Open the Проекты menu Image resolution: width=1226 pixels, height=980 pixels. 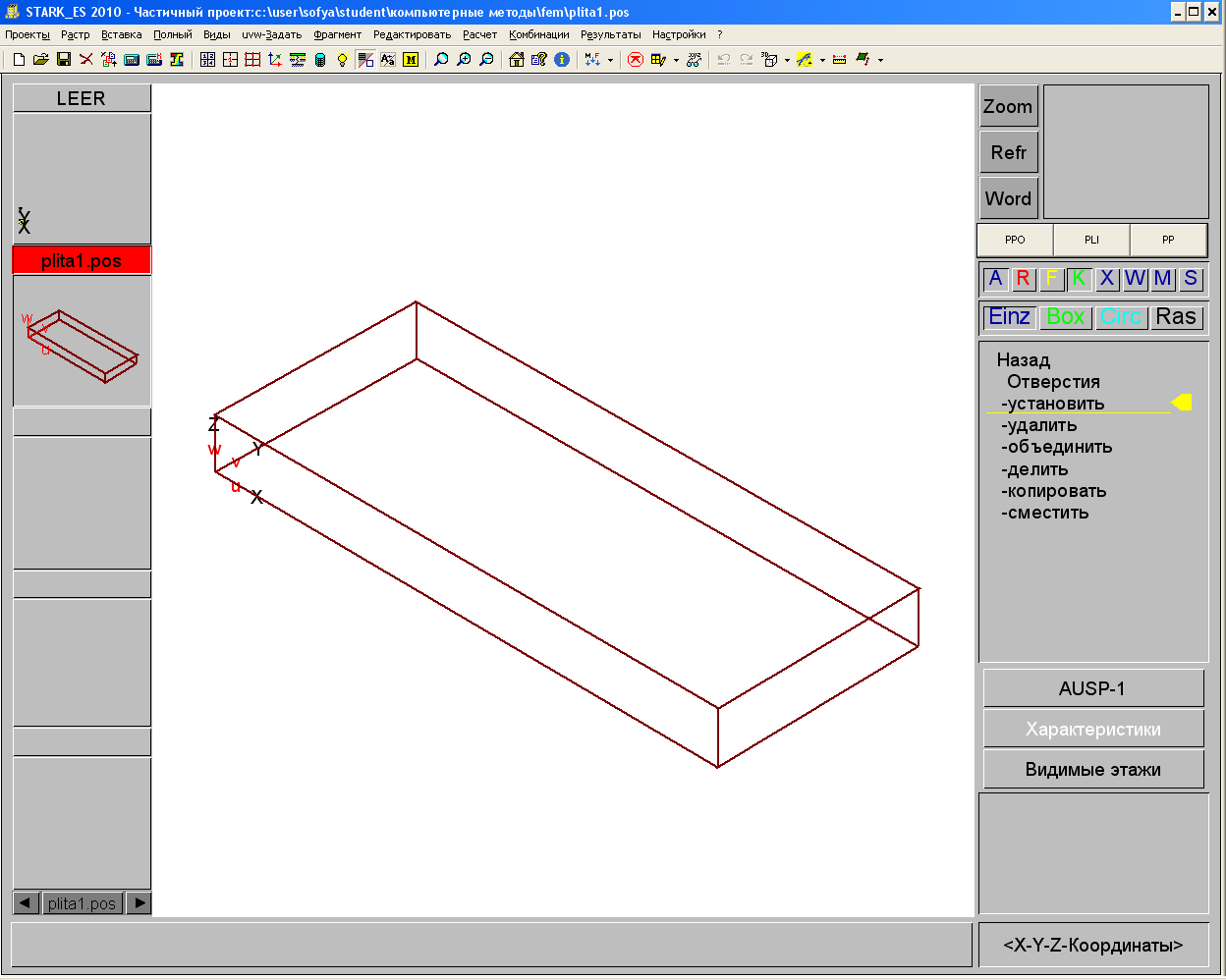28,34
